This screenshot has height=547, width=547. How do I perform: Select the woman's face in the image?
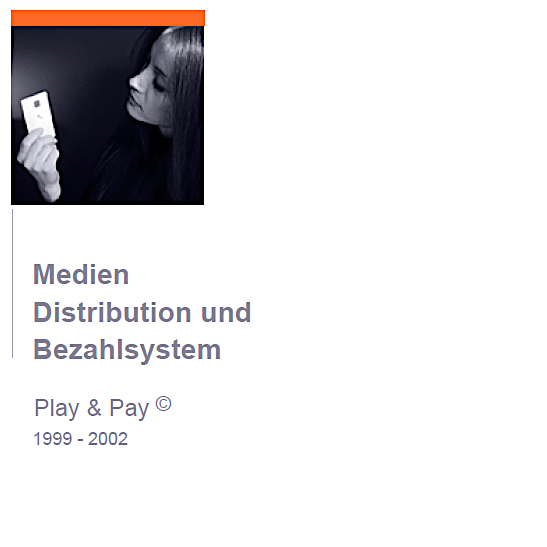147,91
